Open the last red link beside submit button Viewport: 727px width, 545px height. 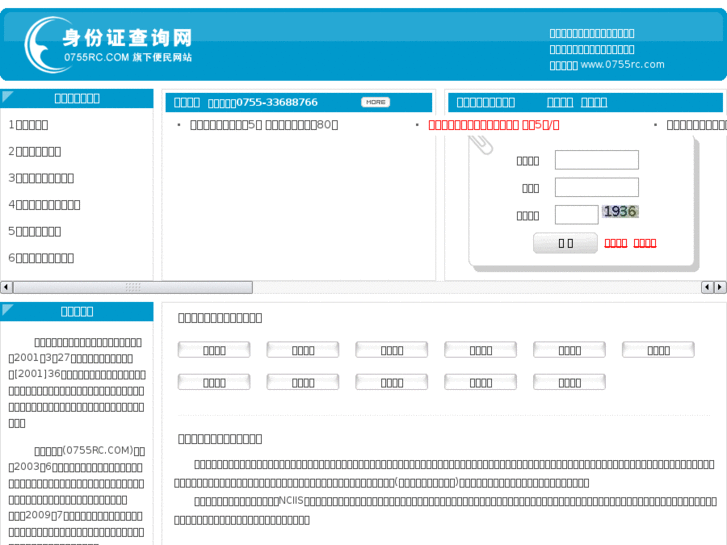pos(645,244)
